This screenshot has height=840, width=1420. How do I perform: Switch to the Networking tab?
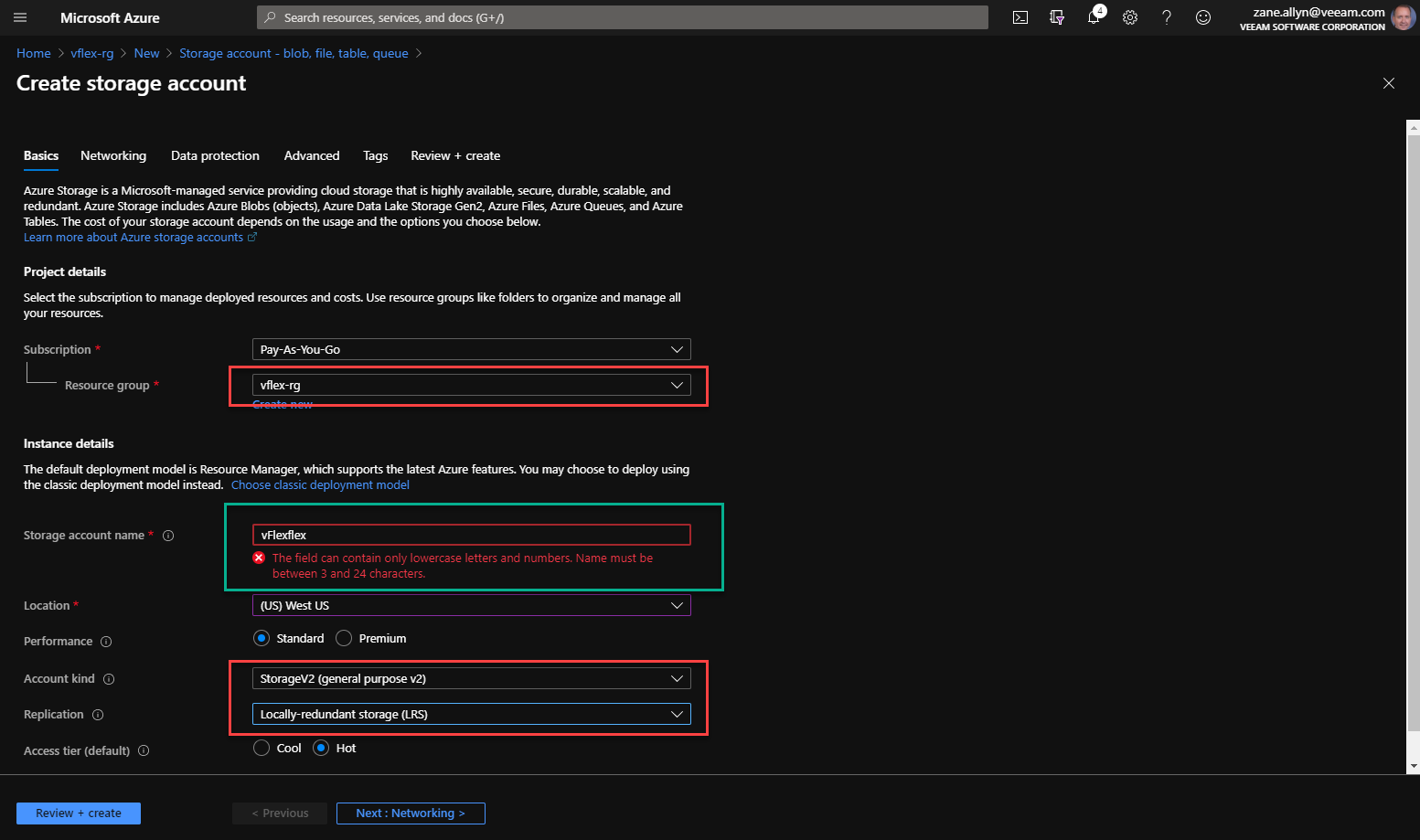(113, 155)
